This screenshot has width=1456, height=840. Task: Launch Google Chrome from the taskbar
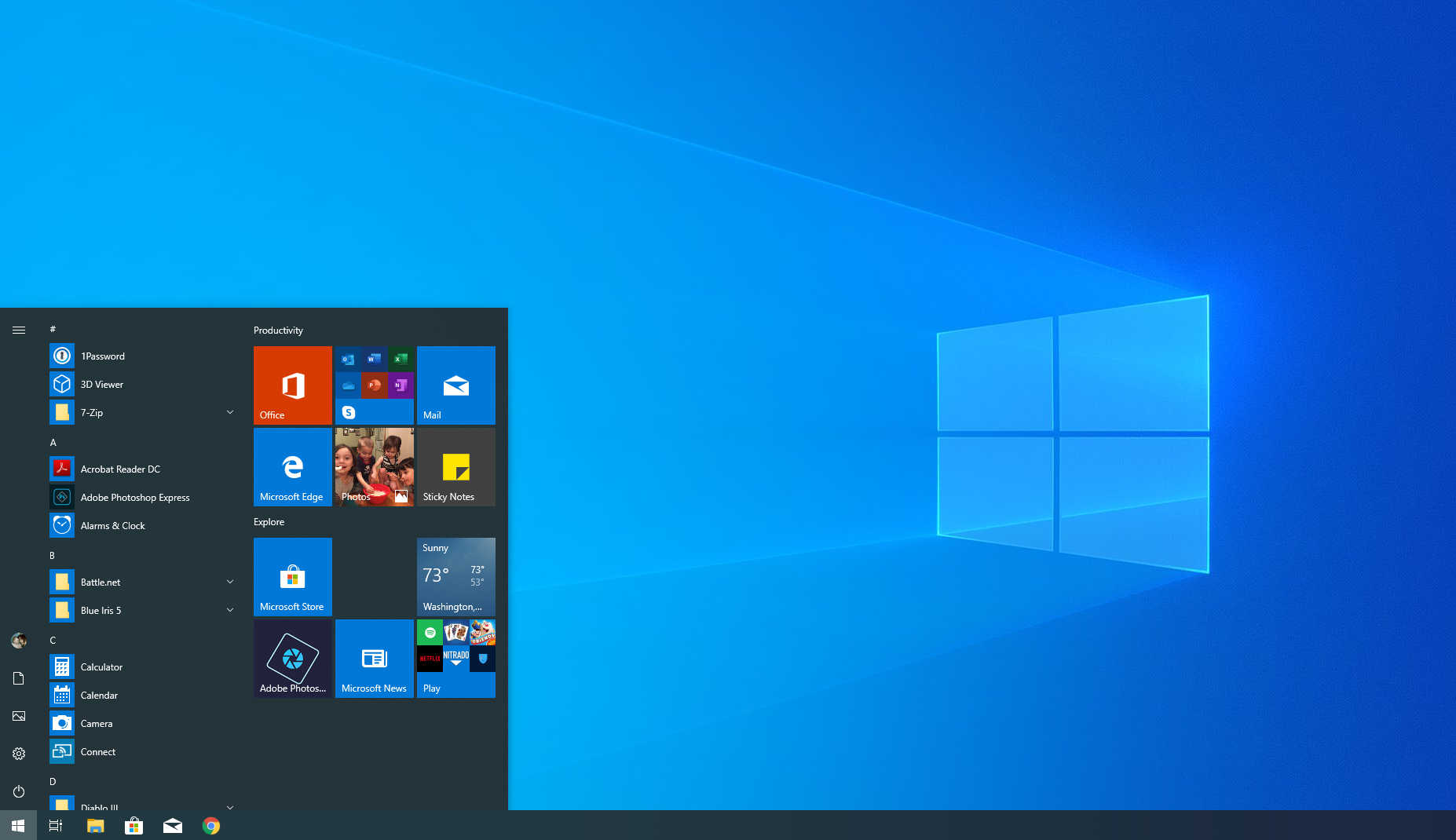coord(211,825)
